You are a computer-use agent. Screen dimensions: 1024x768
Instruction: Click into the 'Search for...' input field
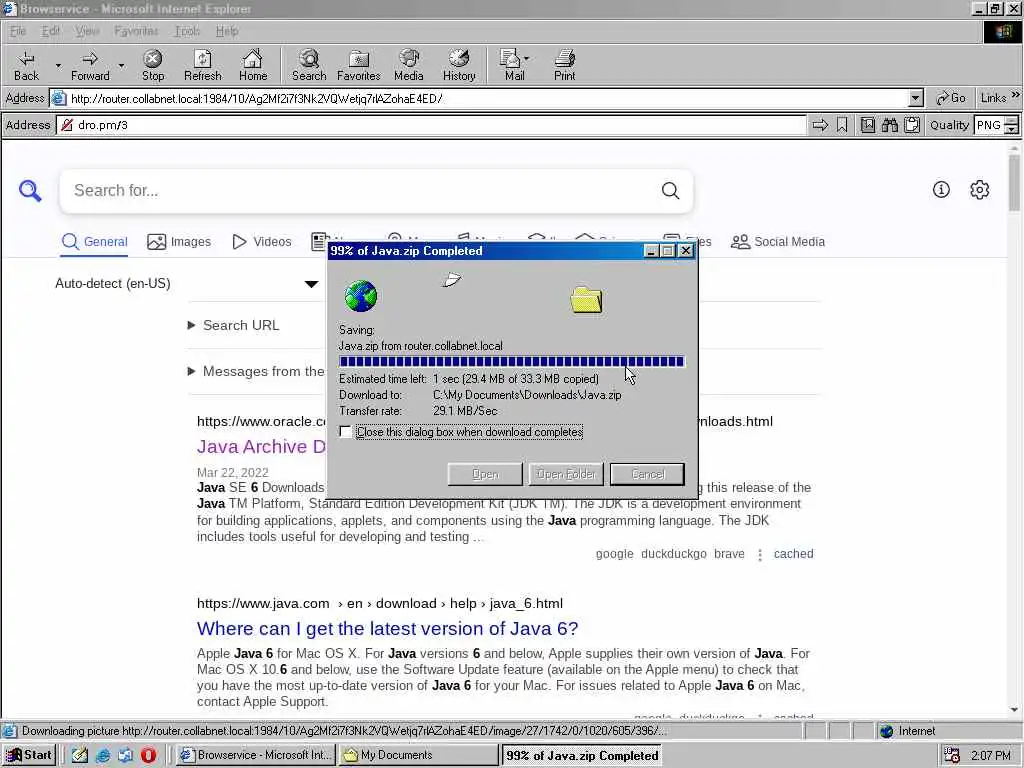pyautogui.click(x=366, y=191)
